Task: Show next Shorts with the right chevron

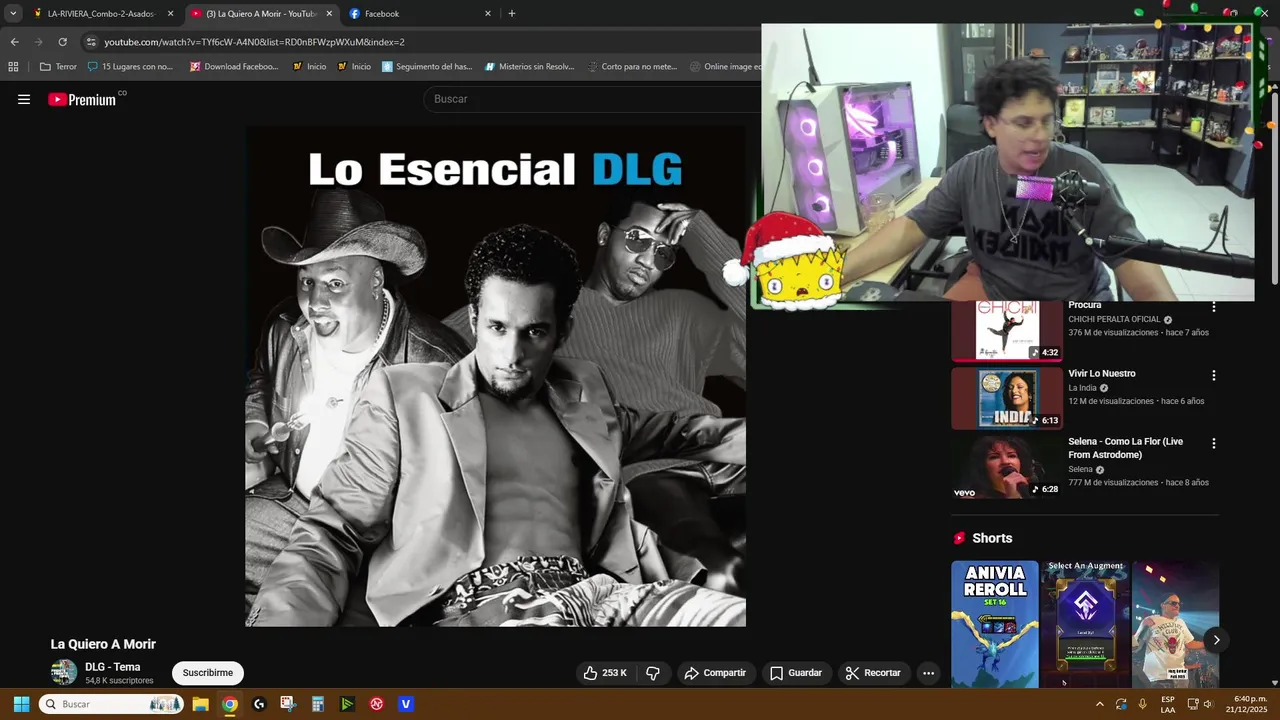Action: point(1216,640)
